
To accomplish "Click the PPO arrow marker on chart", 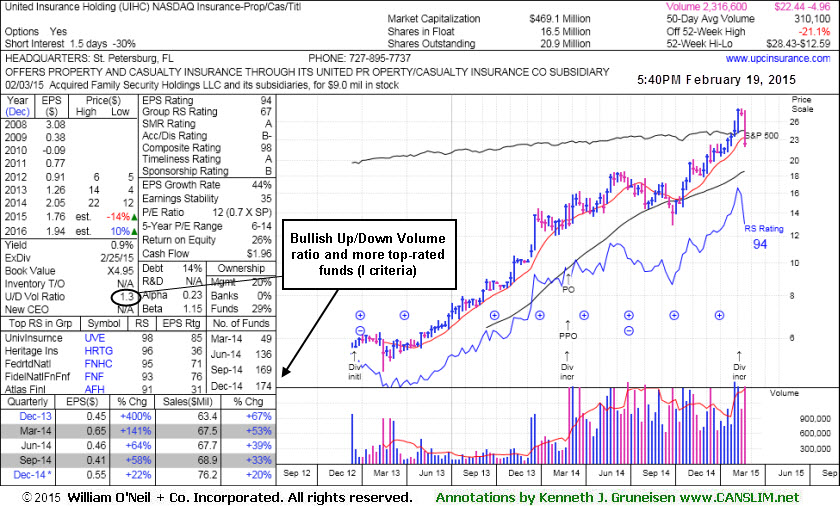I will 568,330.
